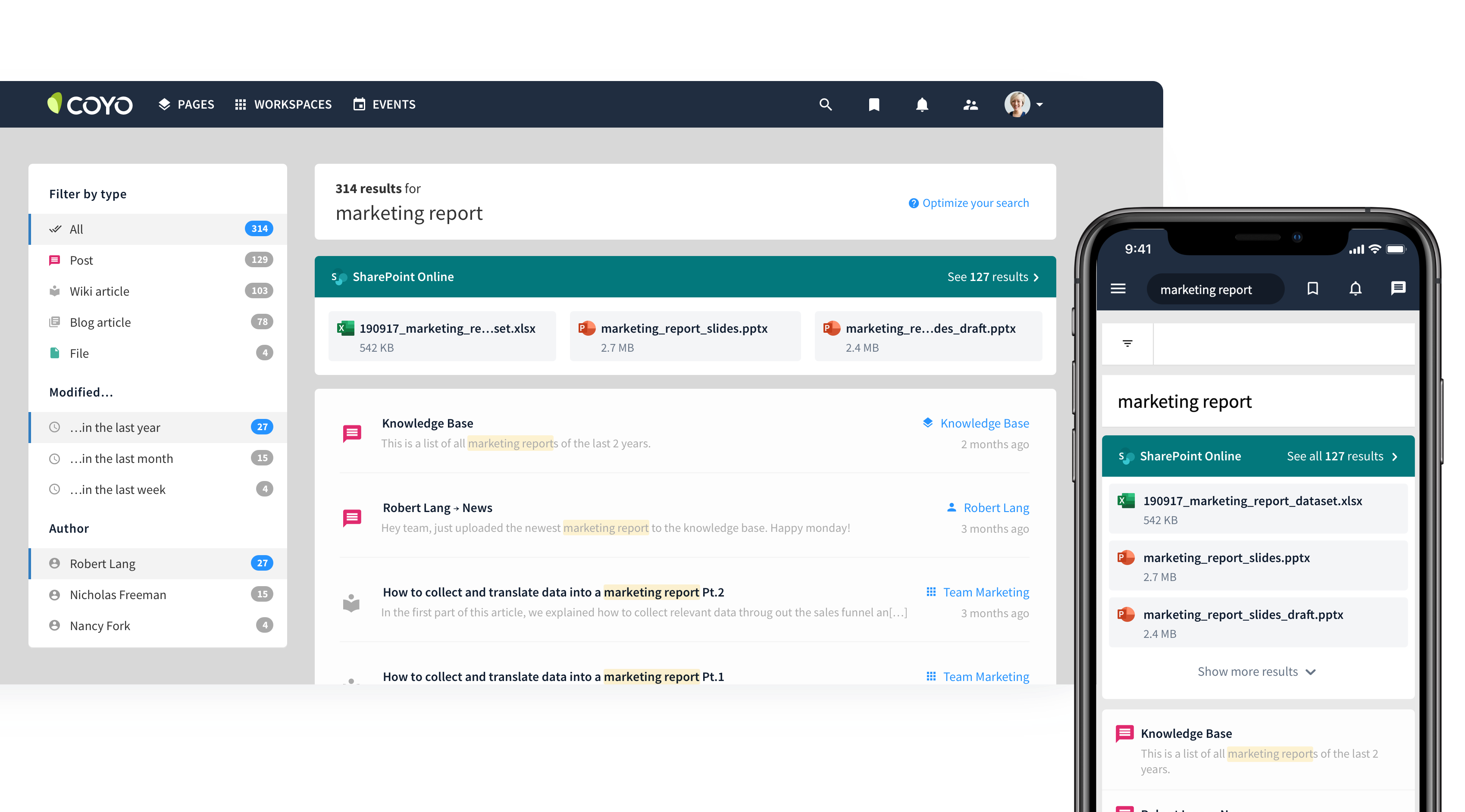Click the Wiki article filter icon
This screenshot has width=1465, height=812.
click(55, 291)
